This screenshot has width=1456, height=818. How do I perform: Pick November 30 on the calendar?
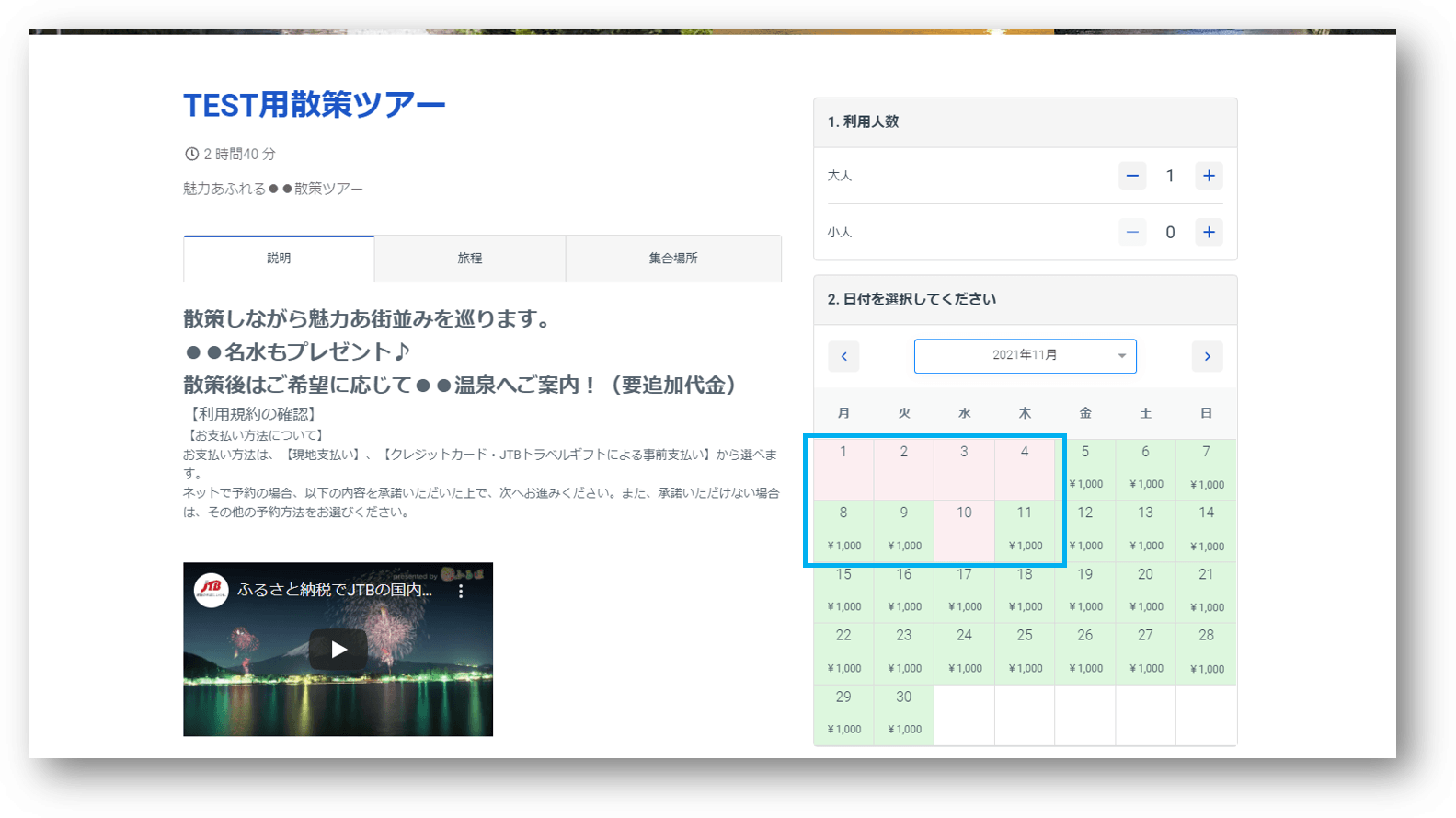903,712
